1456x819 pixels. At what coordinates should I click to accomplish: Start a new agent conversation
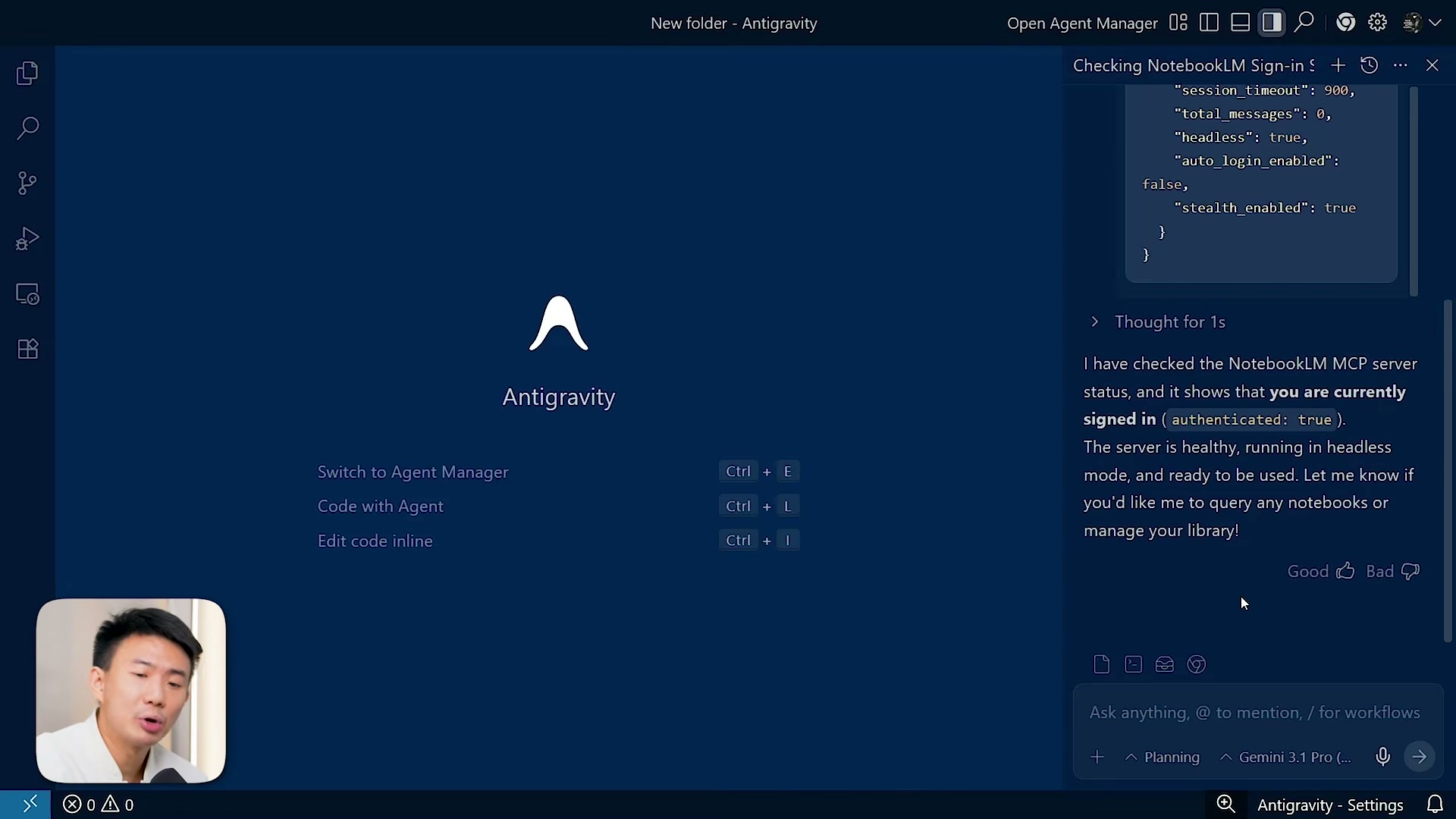coord(1338,65)
